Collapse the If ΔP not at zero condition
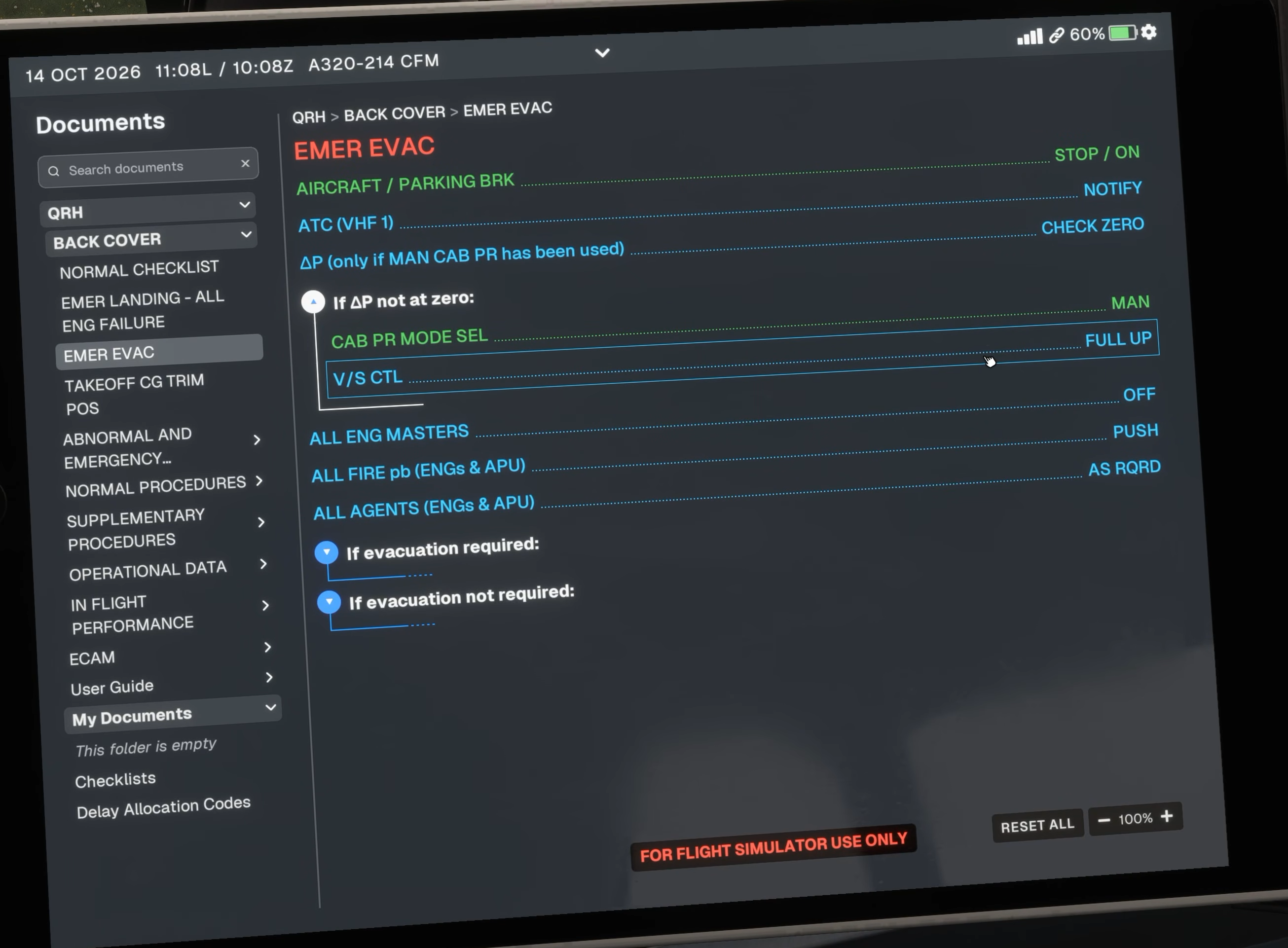 [x=313, y=301]
